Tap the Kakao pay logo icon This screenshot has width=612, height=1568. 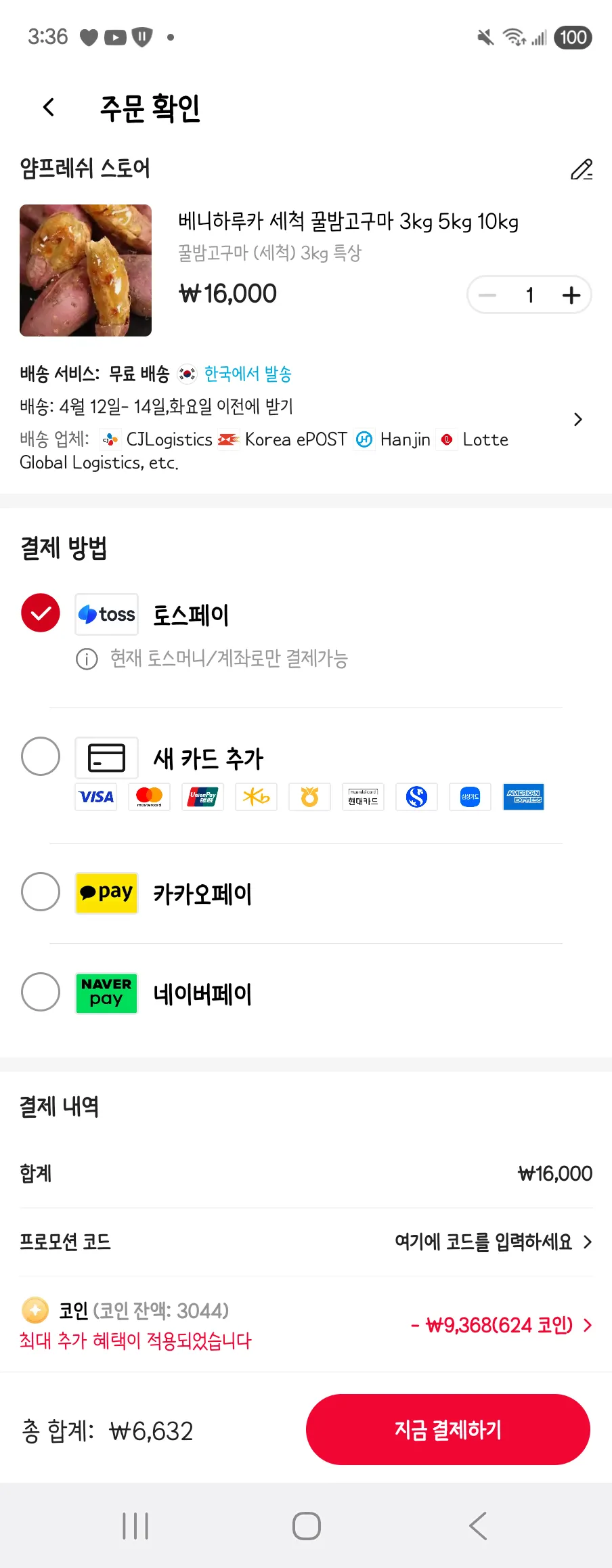pos(106,893)
